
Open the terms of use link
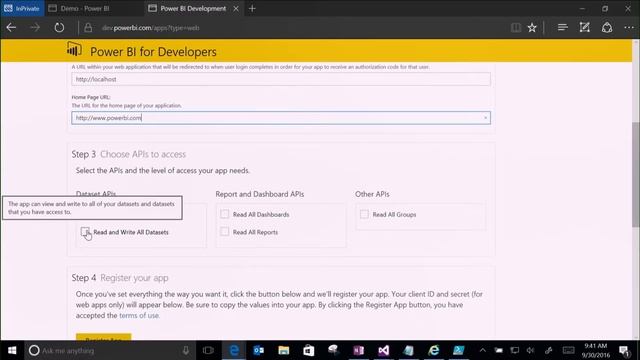(x=139, y=316)
